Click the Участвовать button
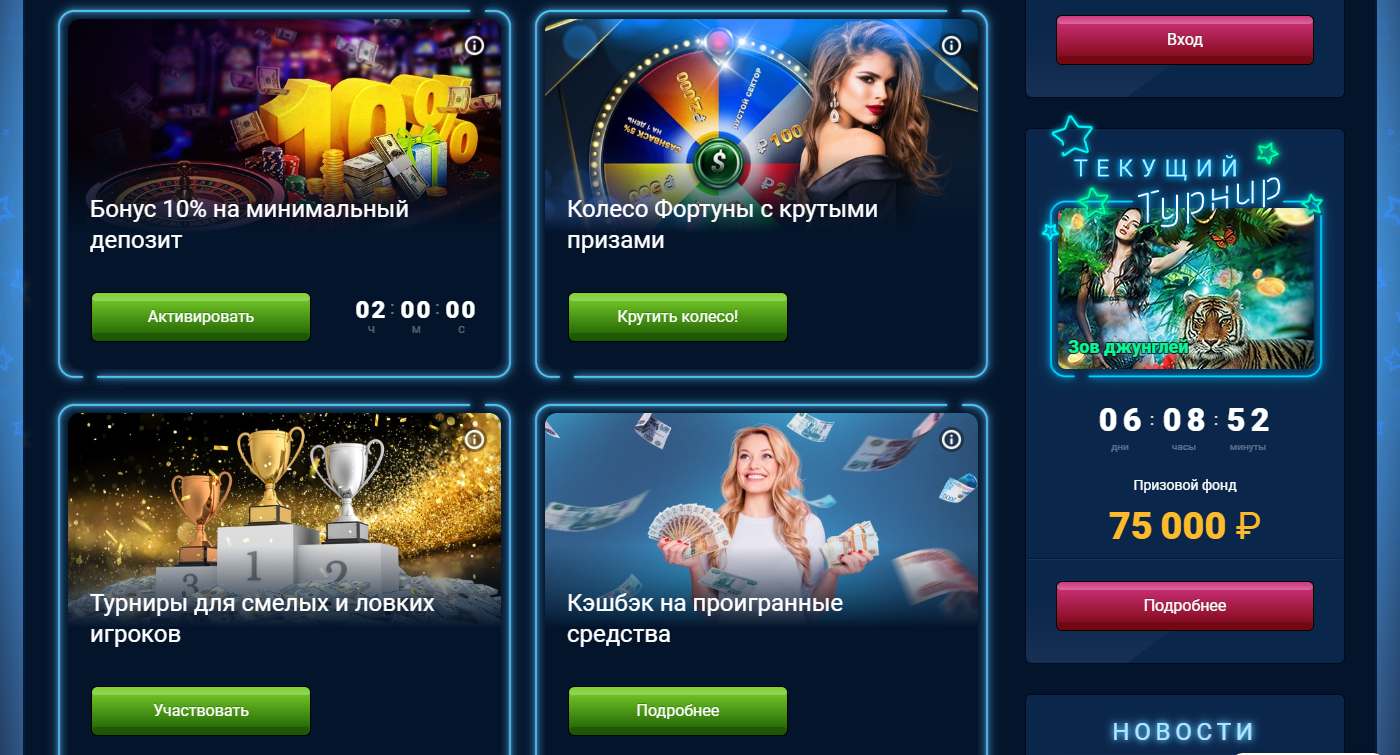This screenshot has height=755, width=1400. coord(201,711)
